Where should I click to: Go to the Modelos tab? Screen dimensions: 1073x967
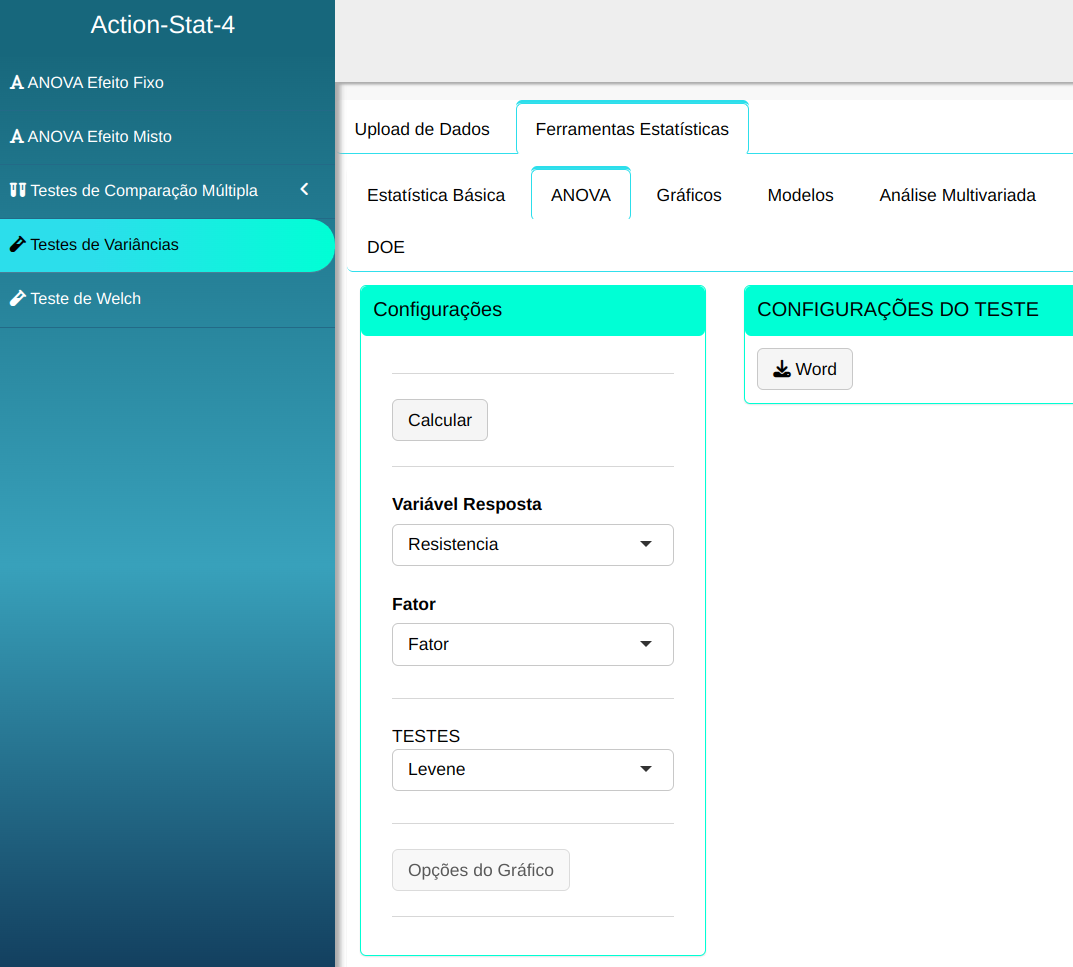tap(800, 195)
